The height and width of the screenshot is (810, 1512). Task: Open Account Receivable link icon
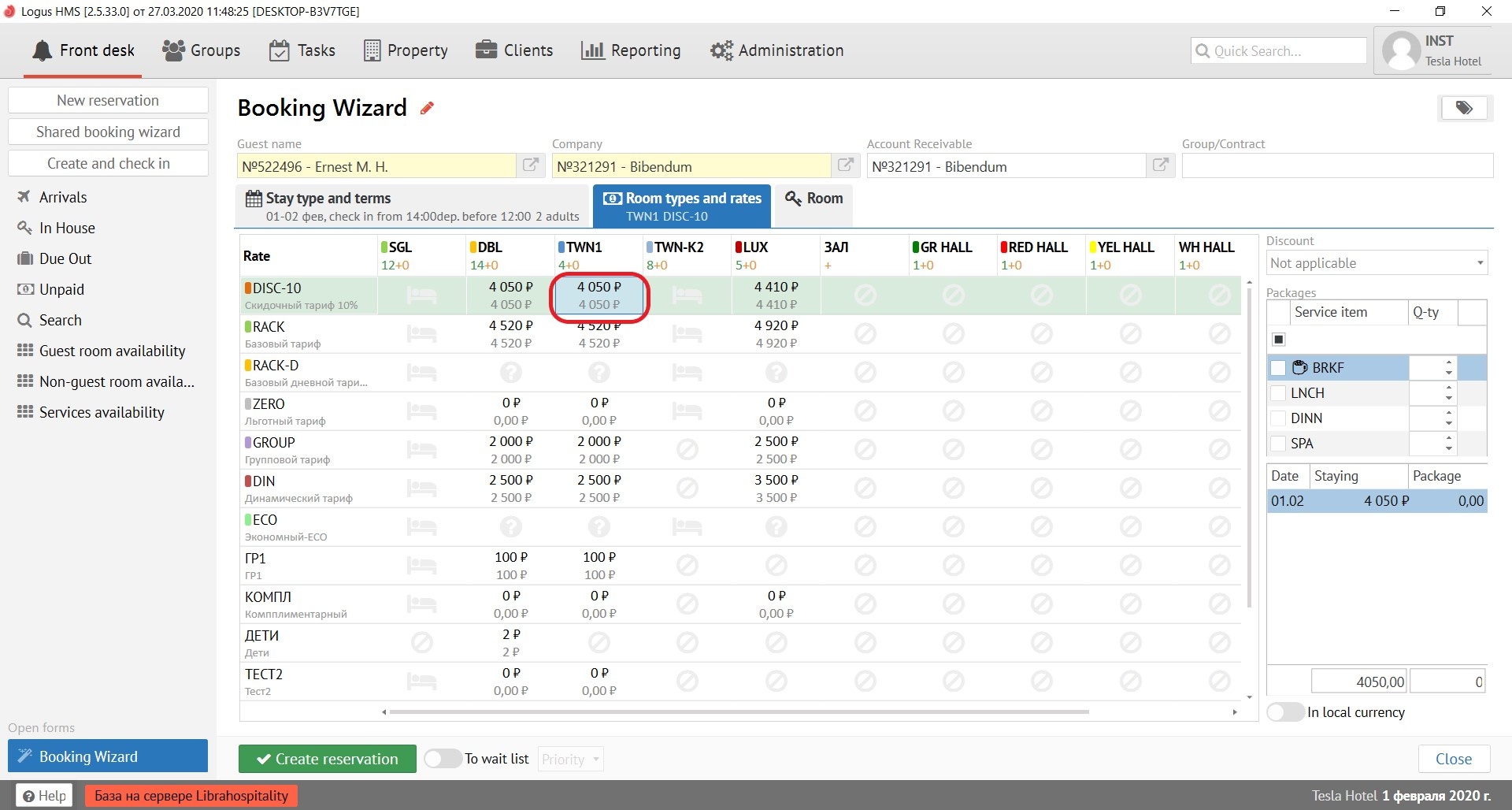(1161, 165)
